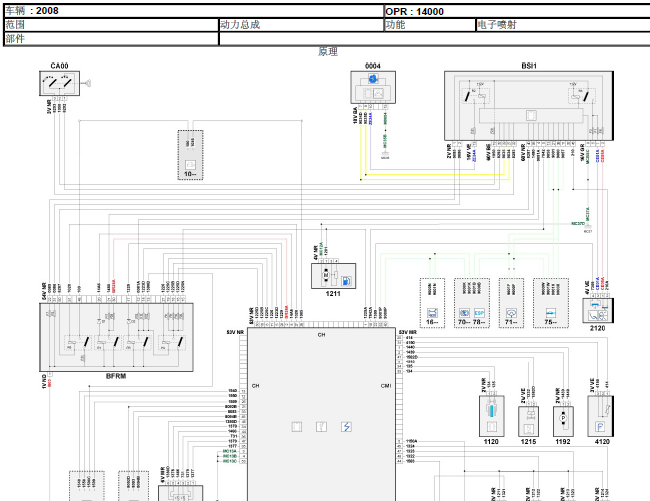Click the 电子喷射 header cell
Screen dimensions: 650x501
pyautogui.click(x=563, y=25)
